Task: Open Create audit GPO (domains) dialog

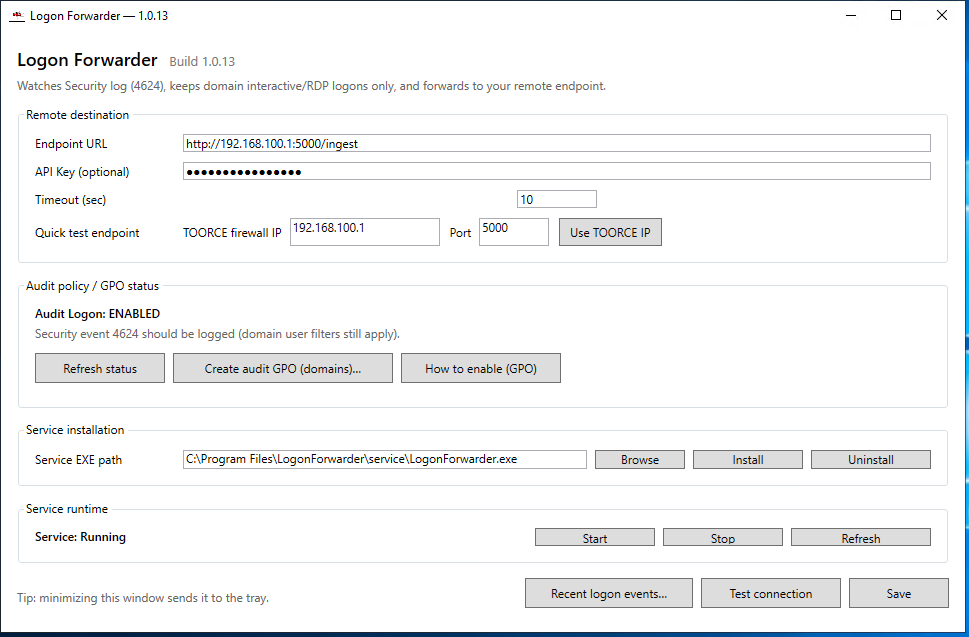Action: point(282,368)
